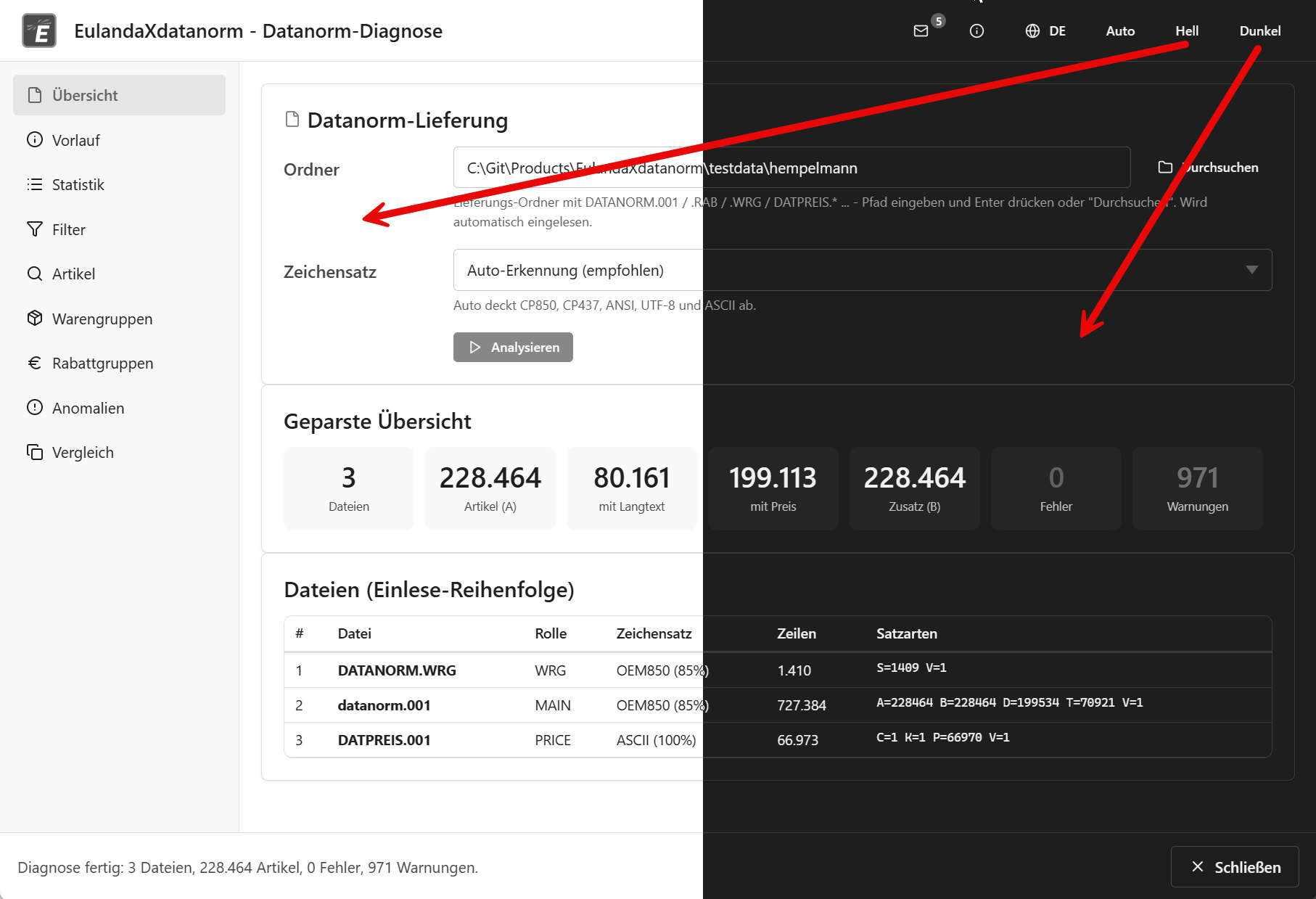The image size is (1316, 899).
Task: Select the Auto theme option
Action: tap(1120, 30)
